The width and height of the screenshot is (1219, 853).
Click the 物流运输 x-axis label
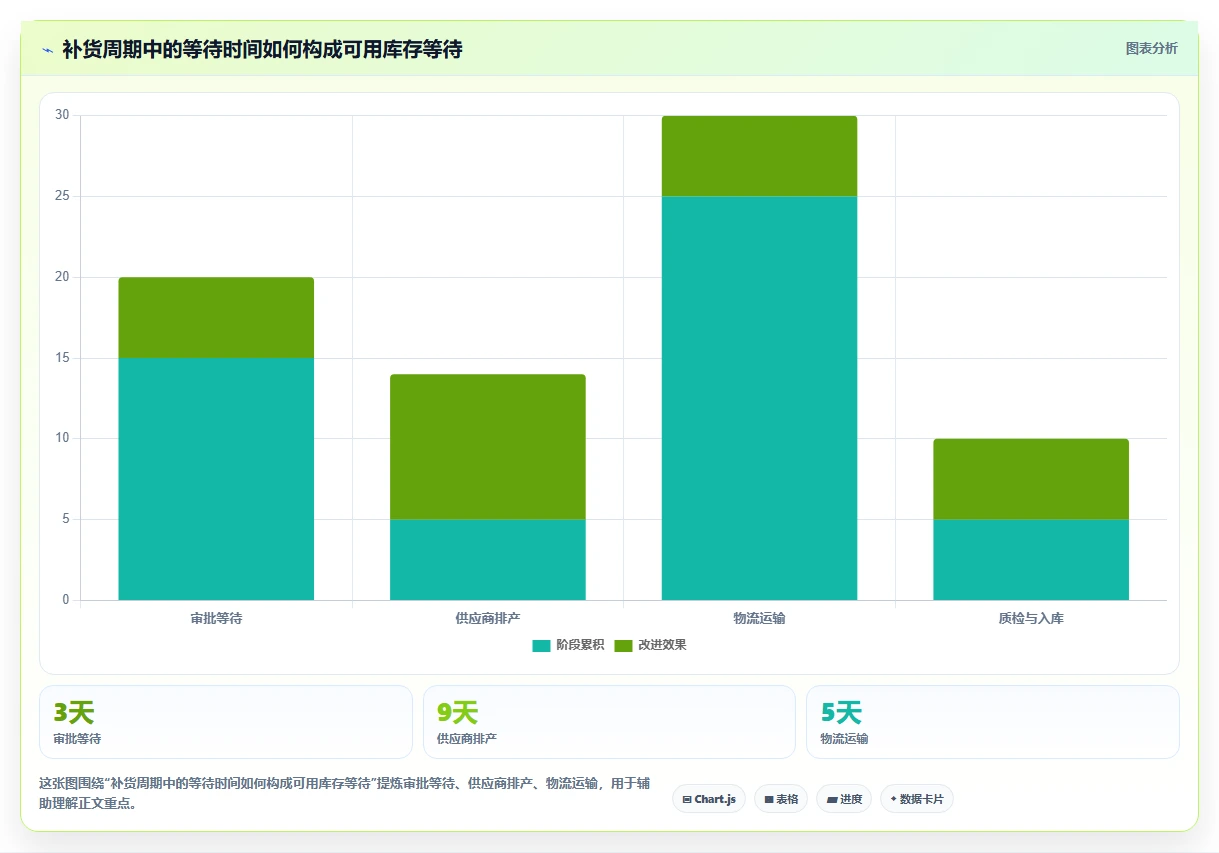(759, 619)
